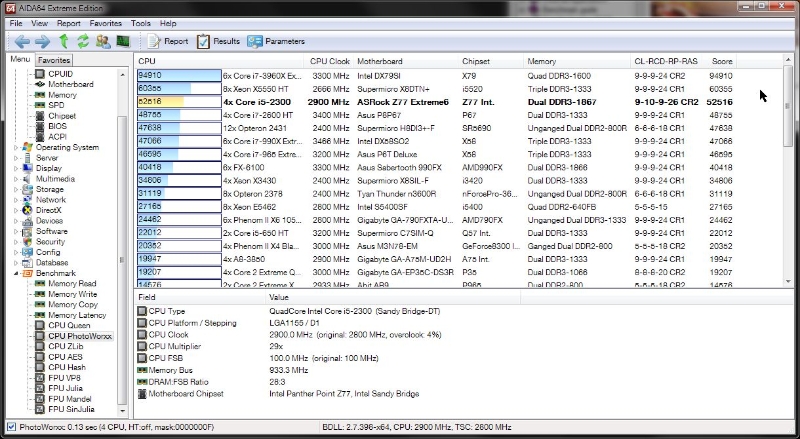Select the Memory tree item icon
Viewport: 800px width, 439px height.
(40, 95)
